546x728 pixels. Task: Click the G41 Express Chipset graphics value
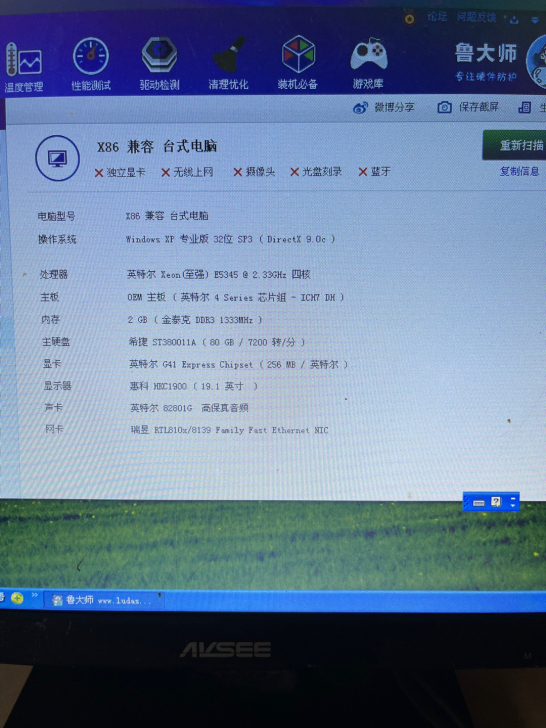tap(239, 364)
